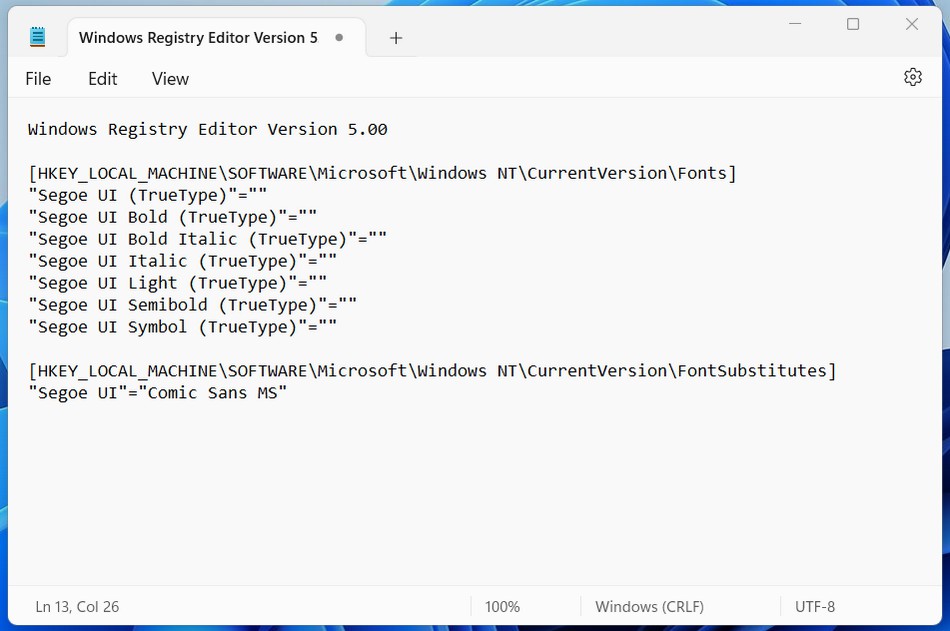
Task: Click the "Segoe UI Light (TrueType)" line
Action: click(177, 283)
